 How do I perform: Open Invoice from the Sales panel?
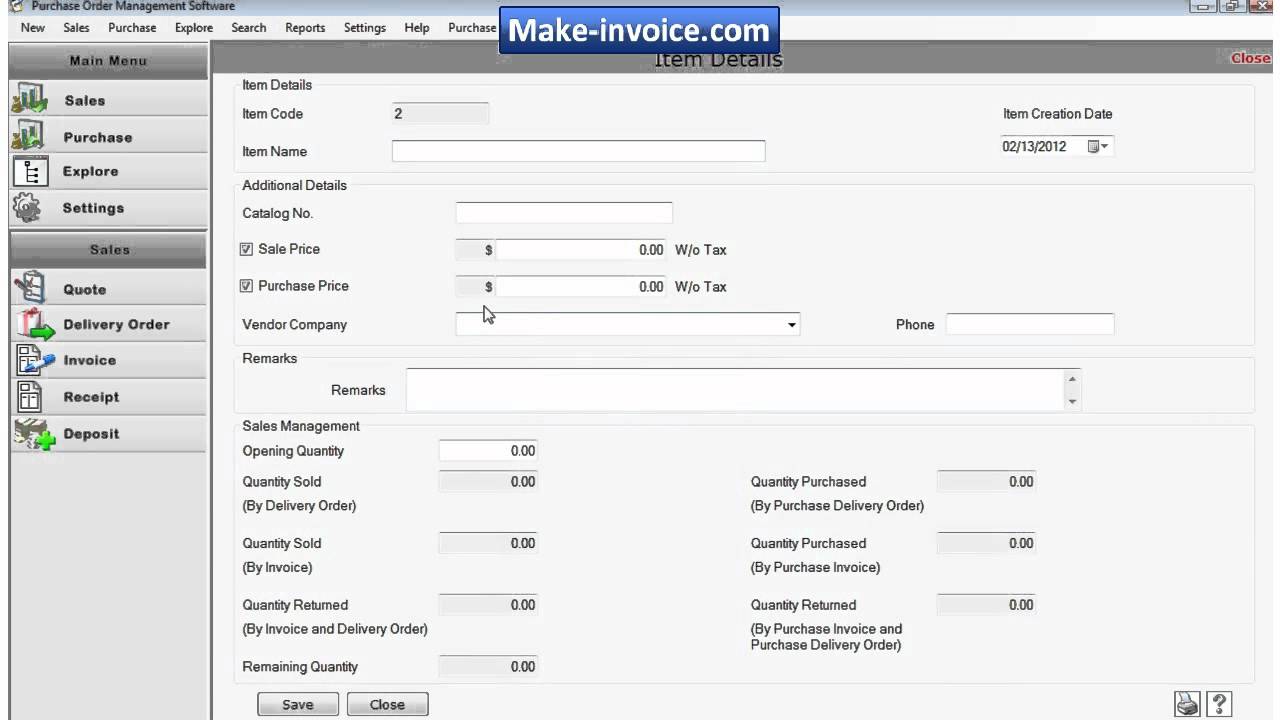[x=108, y=360]
